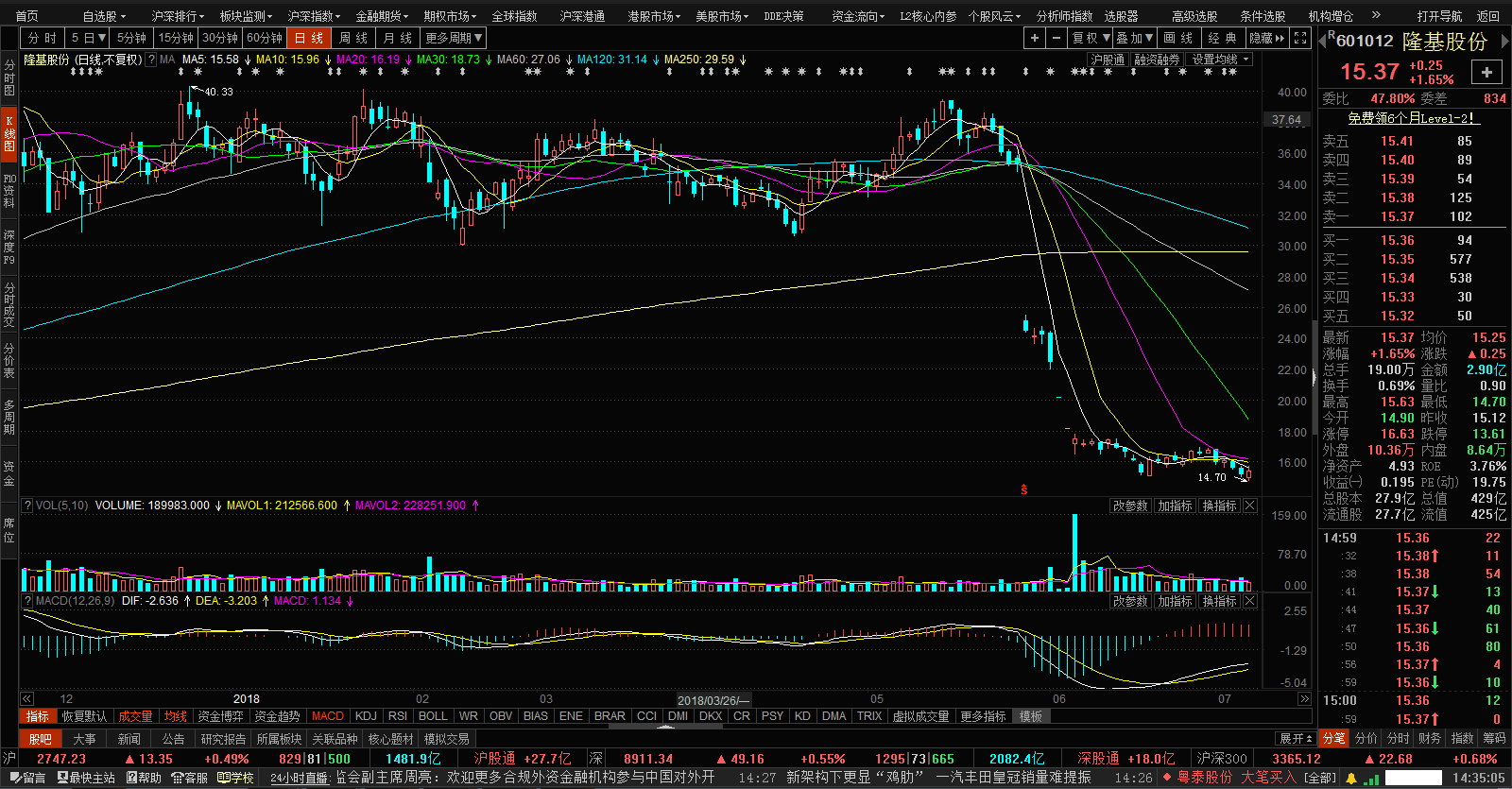This screenshot has height=789, width=1512.
Task: Open 帮助 help in status bar
Action: tap(144, 778)
